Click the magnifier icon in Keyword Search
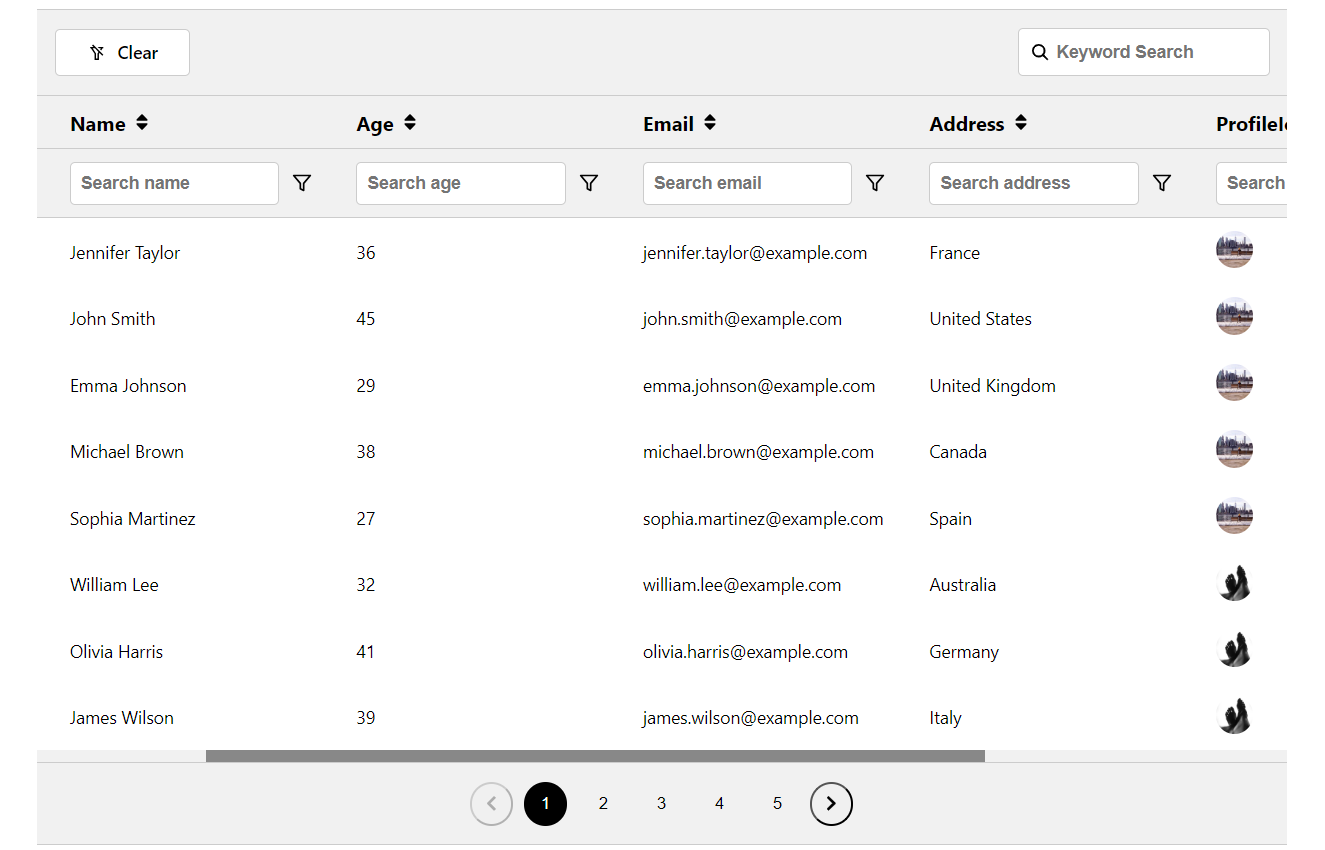1325x850 pixels. point(1040,52)
